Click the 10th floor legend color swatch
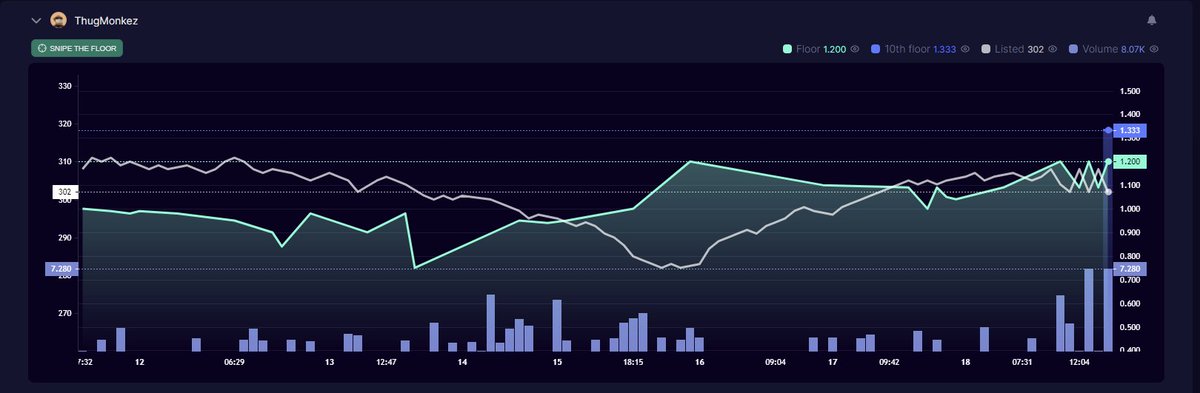This screenshot has width=1200, height=393. (875, 48)
